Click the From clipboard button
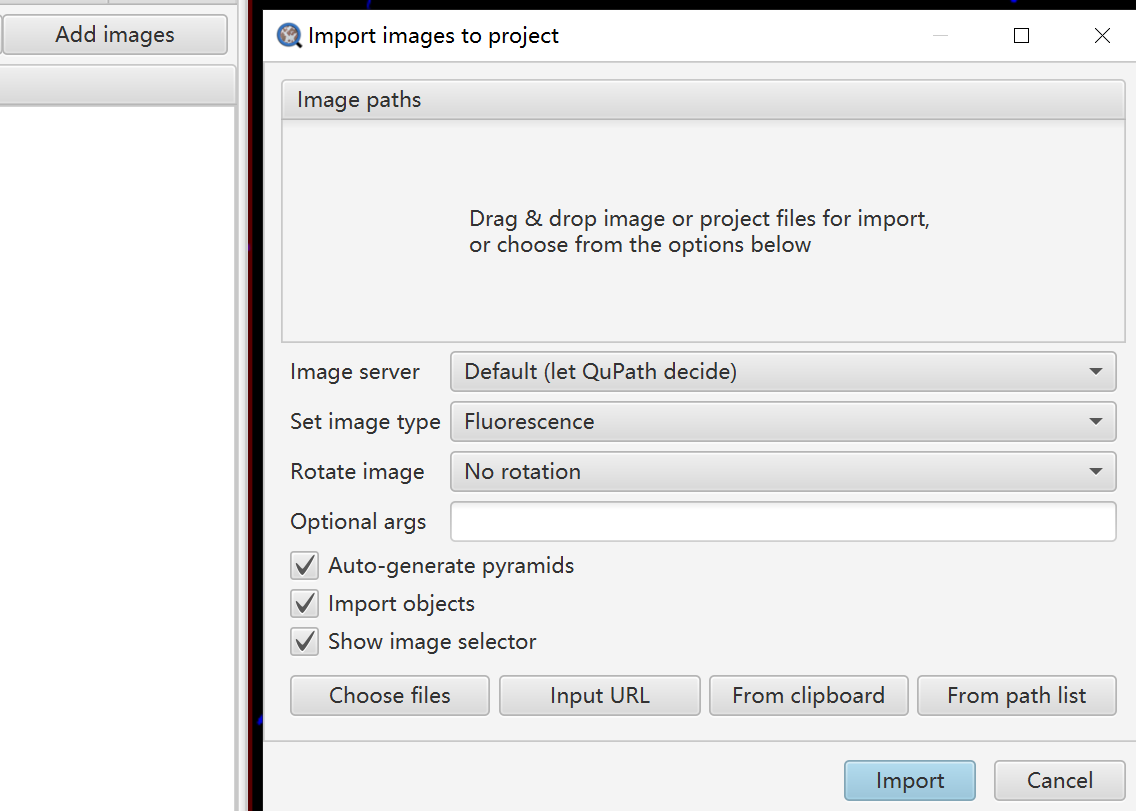 pos(808,696)
